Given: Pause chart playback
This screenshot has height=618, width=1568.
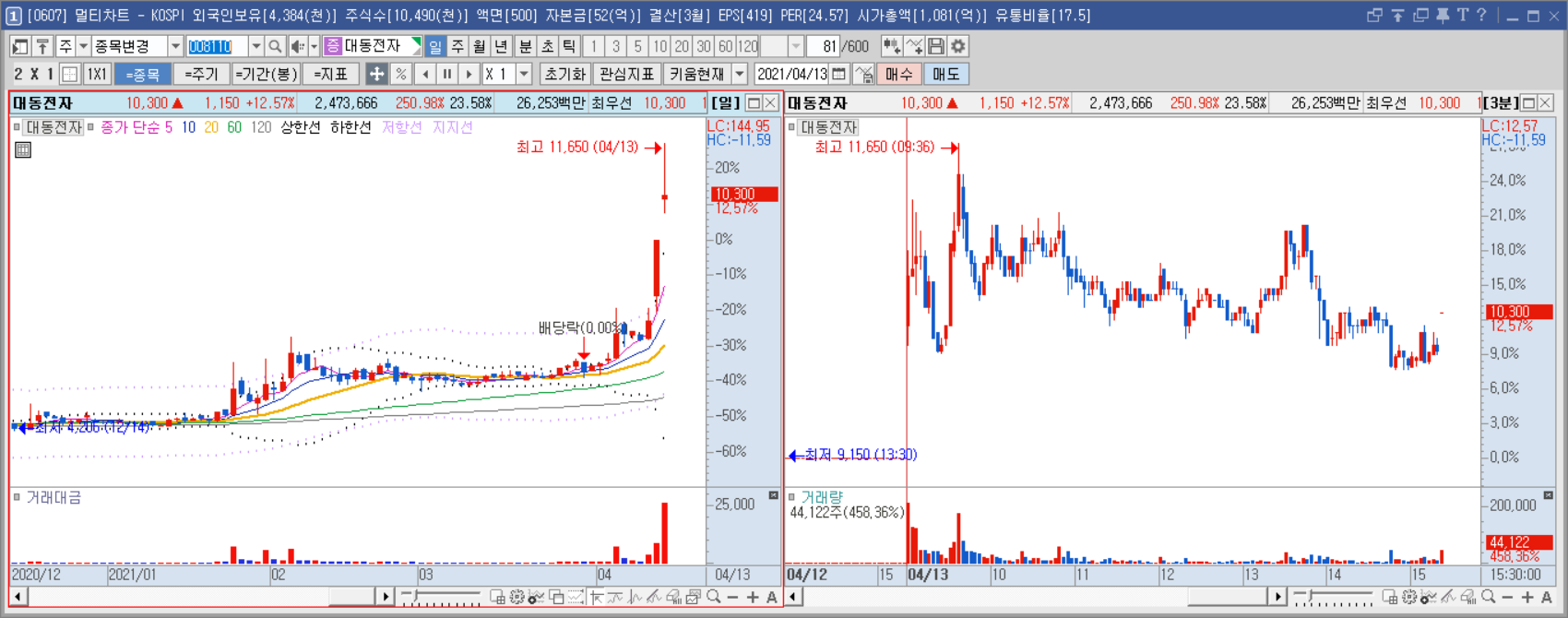Looking at the screenshot, I should click(446, 74).
